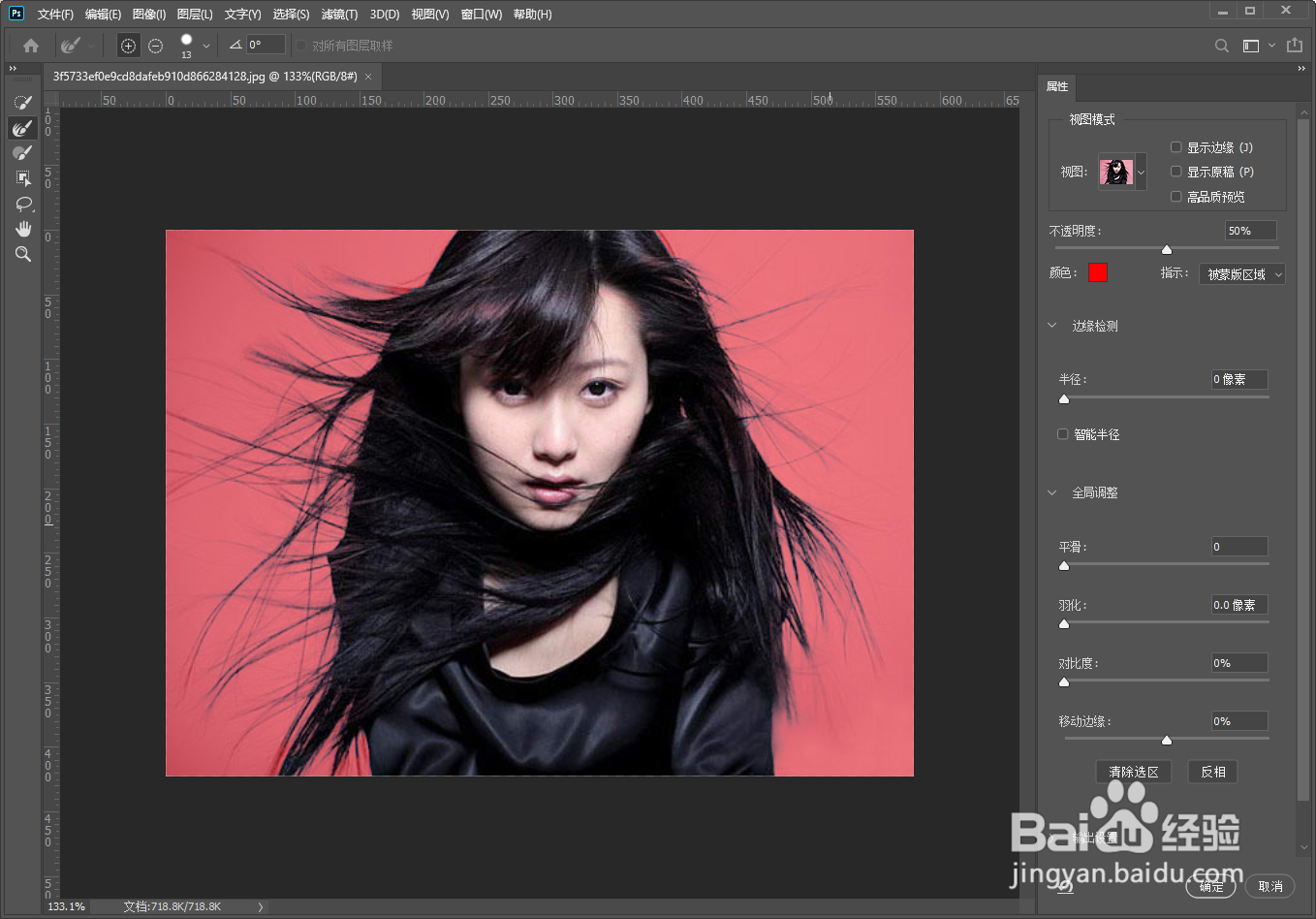Open the 滤镜(T) menu
The width and height of the screenshot is (1316, 919).
point(339,15)
